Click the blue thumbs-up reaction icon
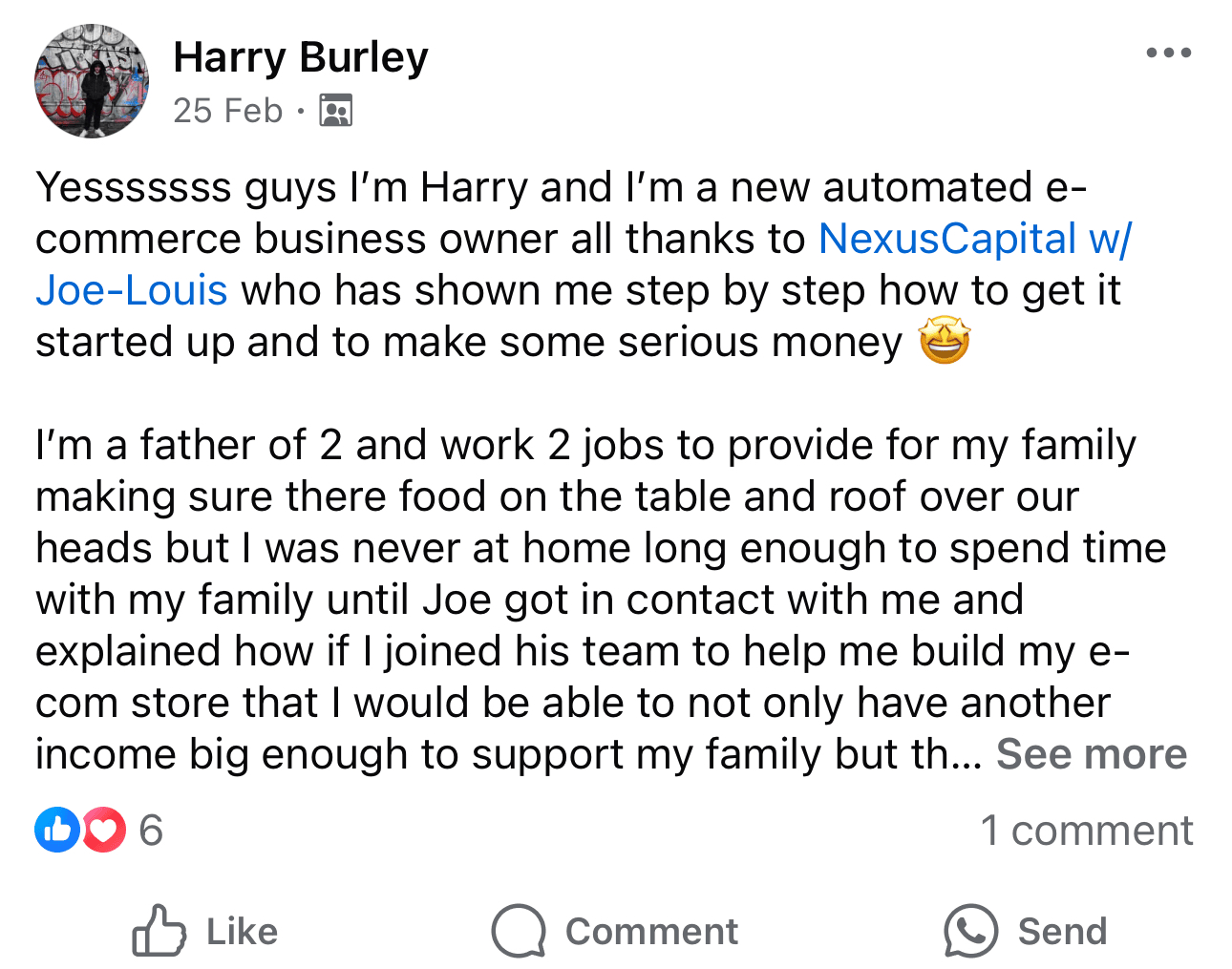Screen dimensions: 1232x969 pos(56,830)
